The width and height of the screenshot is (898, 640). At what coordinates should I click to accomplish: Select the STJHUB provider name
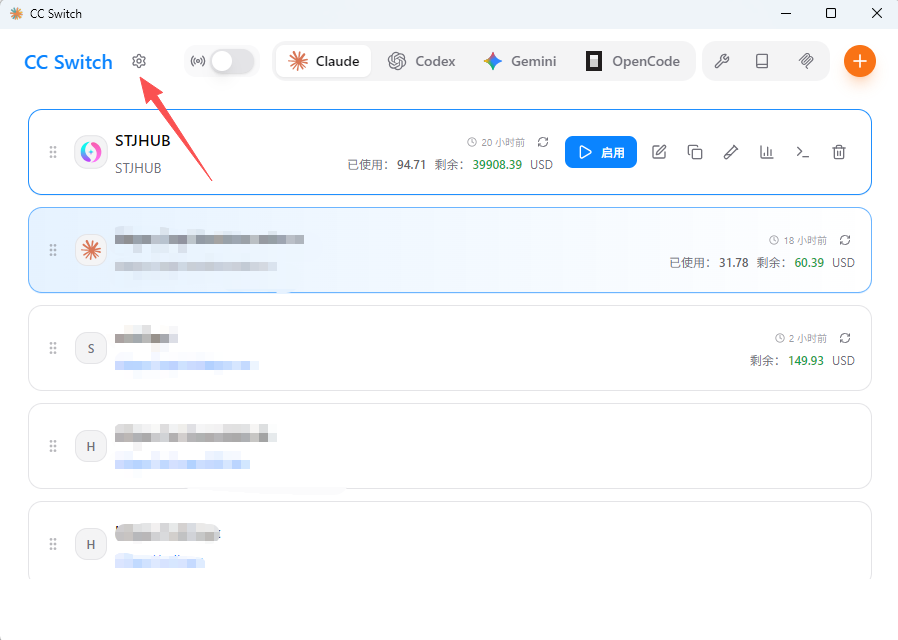[143, 141]
